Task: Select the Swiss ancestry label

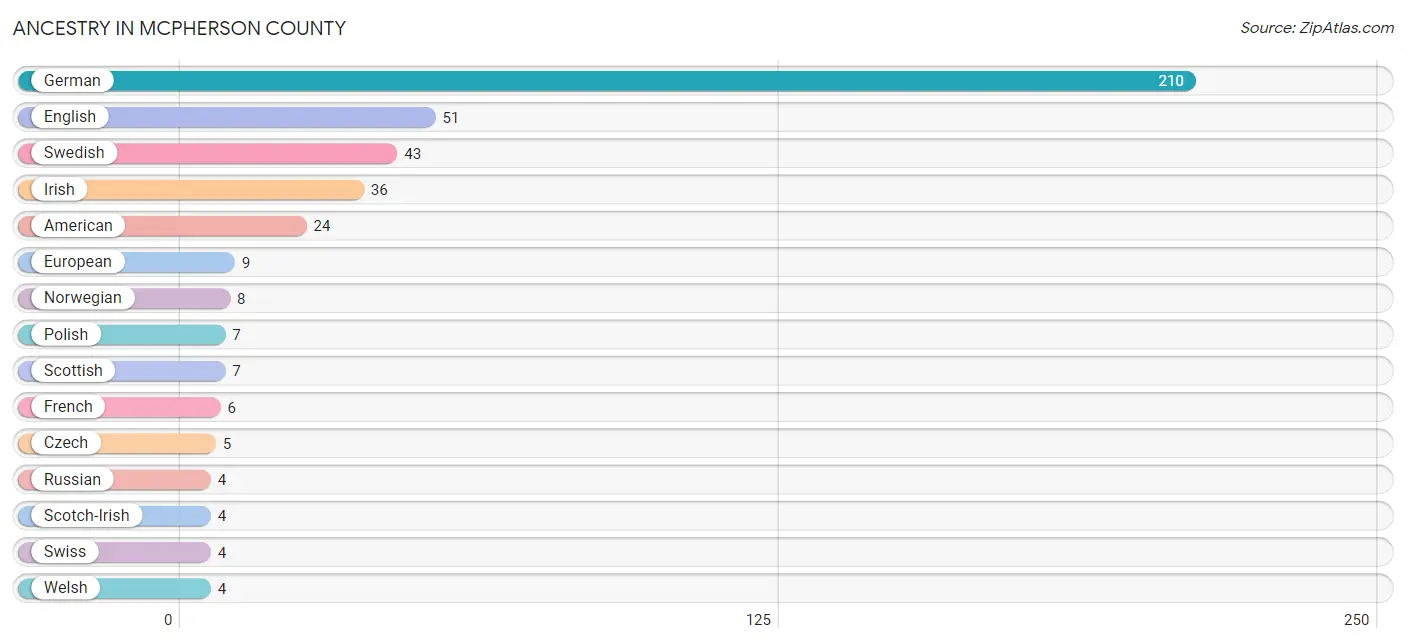Action: [x=65, y=552]
